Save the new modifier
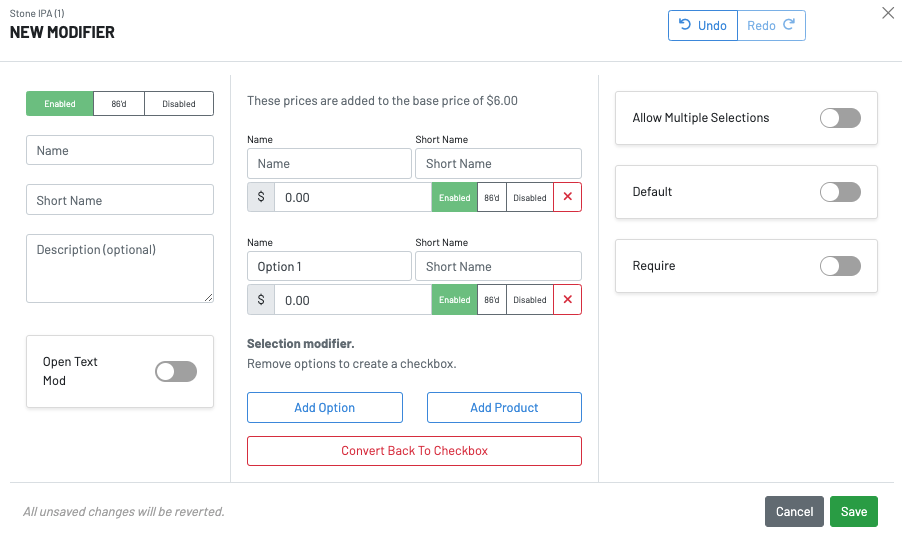902x541 pixels. pos(853,511)
